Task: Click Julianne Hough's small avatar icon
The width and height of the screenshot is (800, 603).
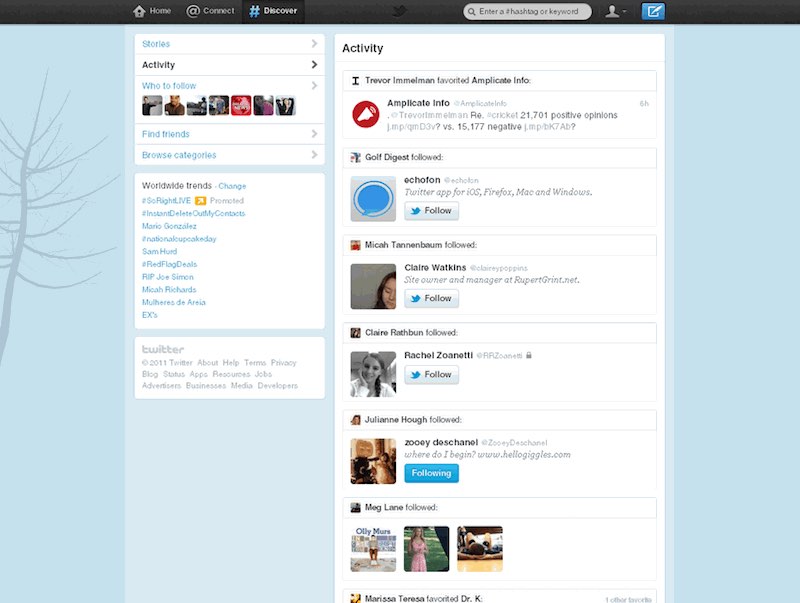Action: [x=356, y=420]
